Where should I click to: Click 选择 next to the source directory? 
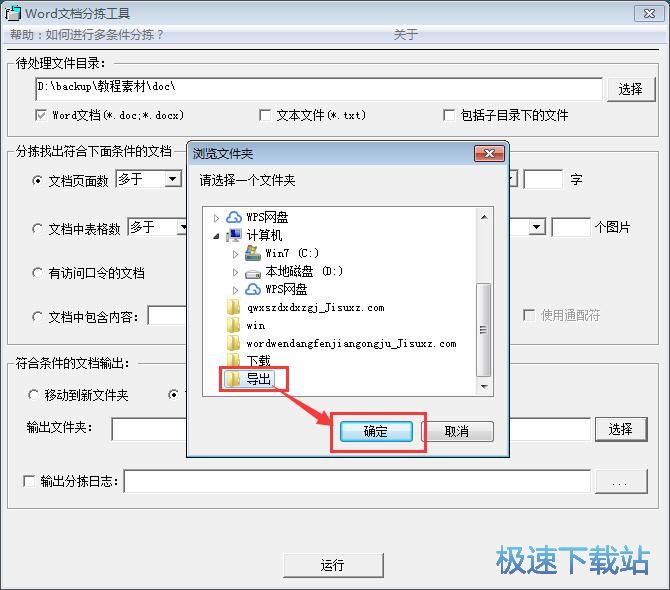click(x=631, y=89)
